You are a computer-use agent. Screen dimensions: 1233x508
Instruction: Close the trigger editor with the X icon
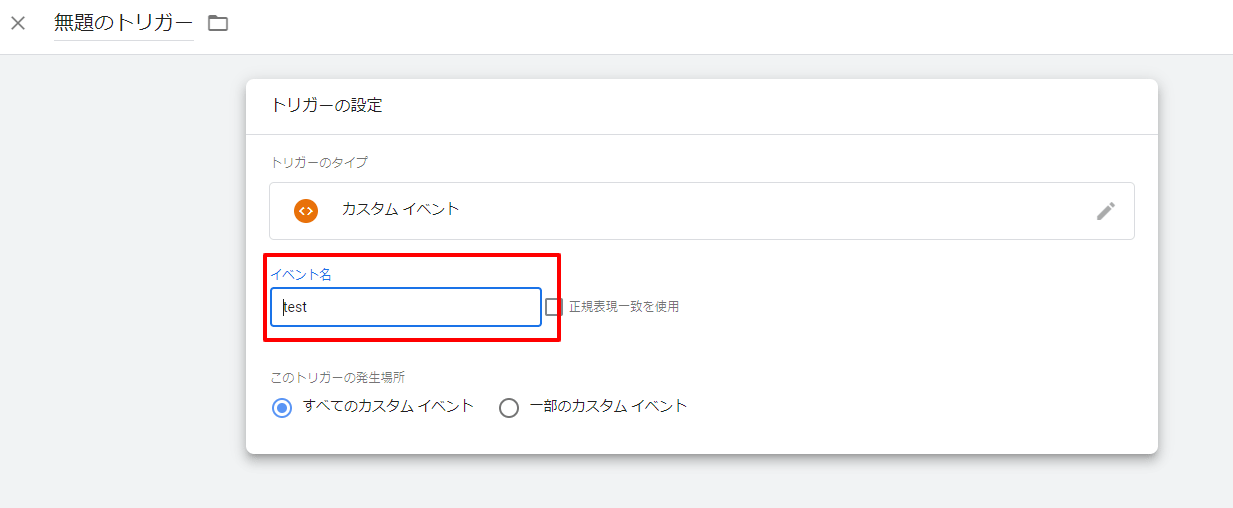pyautogui.click(x=18, y=23)
